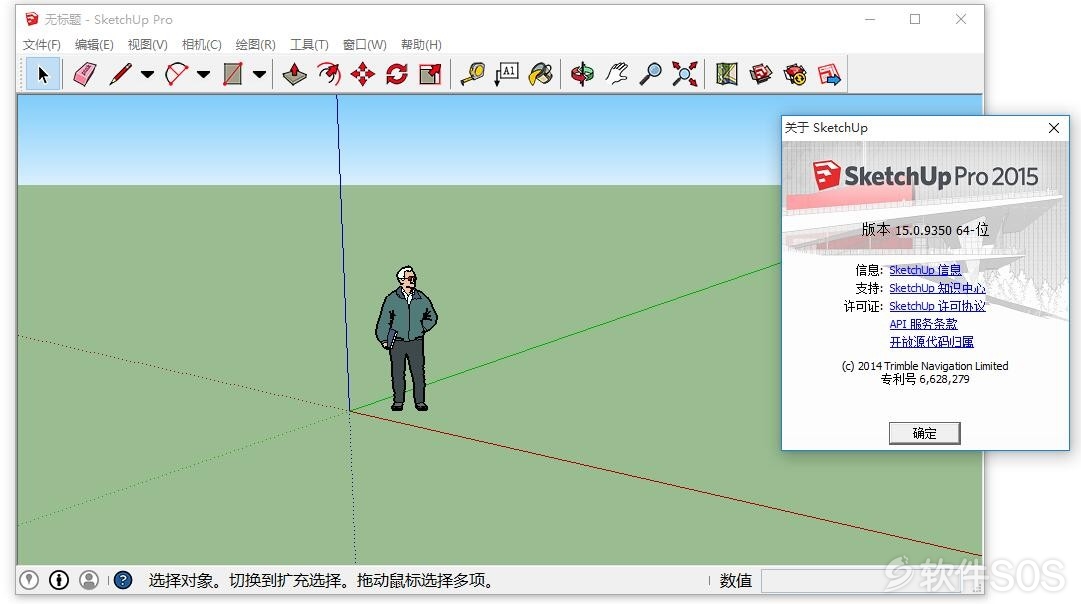
Task: Activate the Pan hand tool
Action: (x=617, y=74)
